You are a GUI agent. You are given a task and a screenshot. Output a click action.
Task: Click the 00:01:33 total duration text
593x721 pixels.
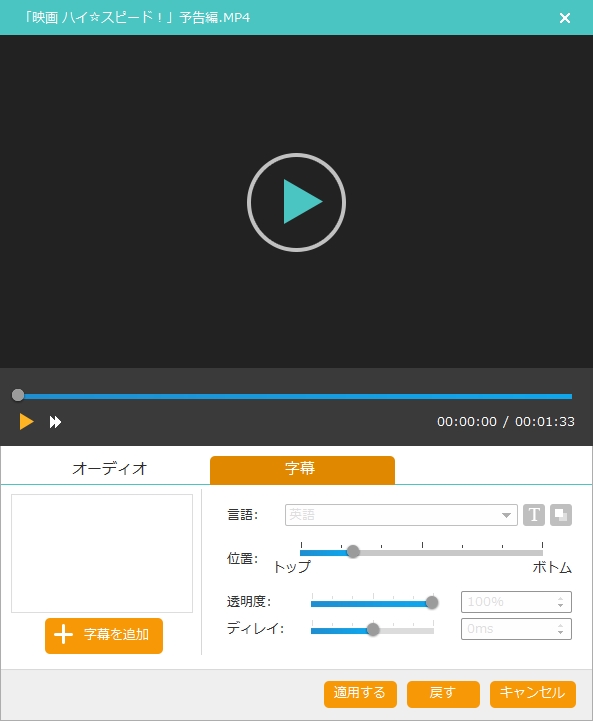pos(545,422)
